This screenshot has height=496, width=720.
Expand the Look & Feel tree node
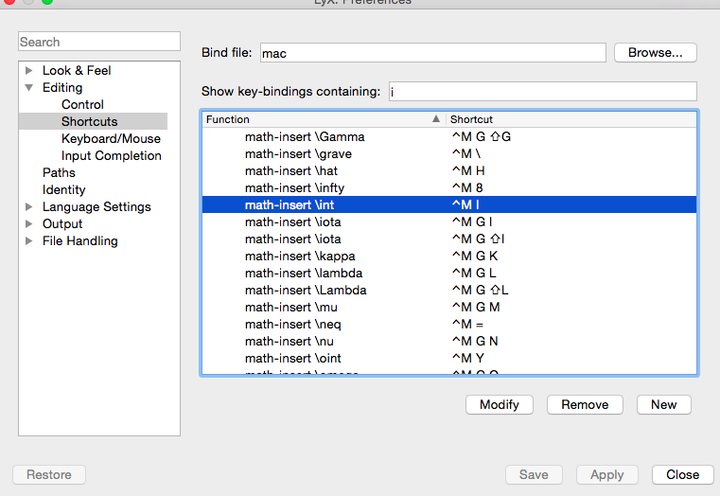(29, 70)
